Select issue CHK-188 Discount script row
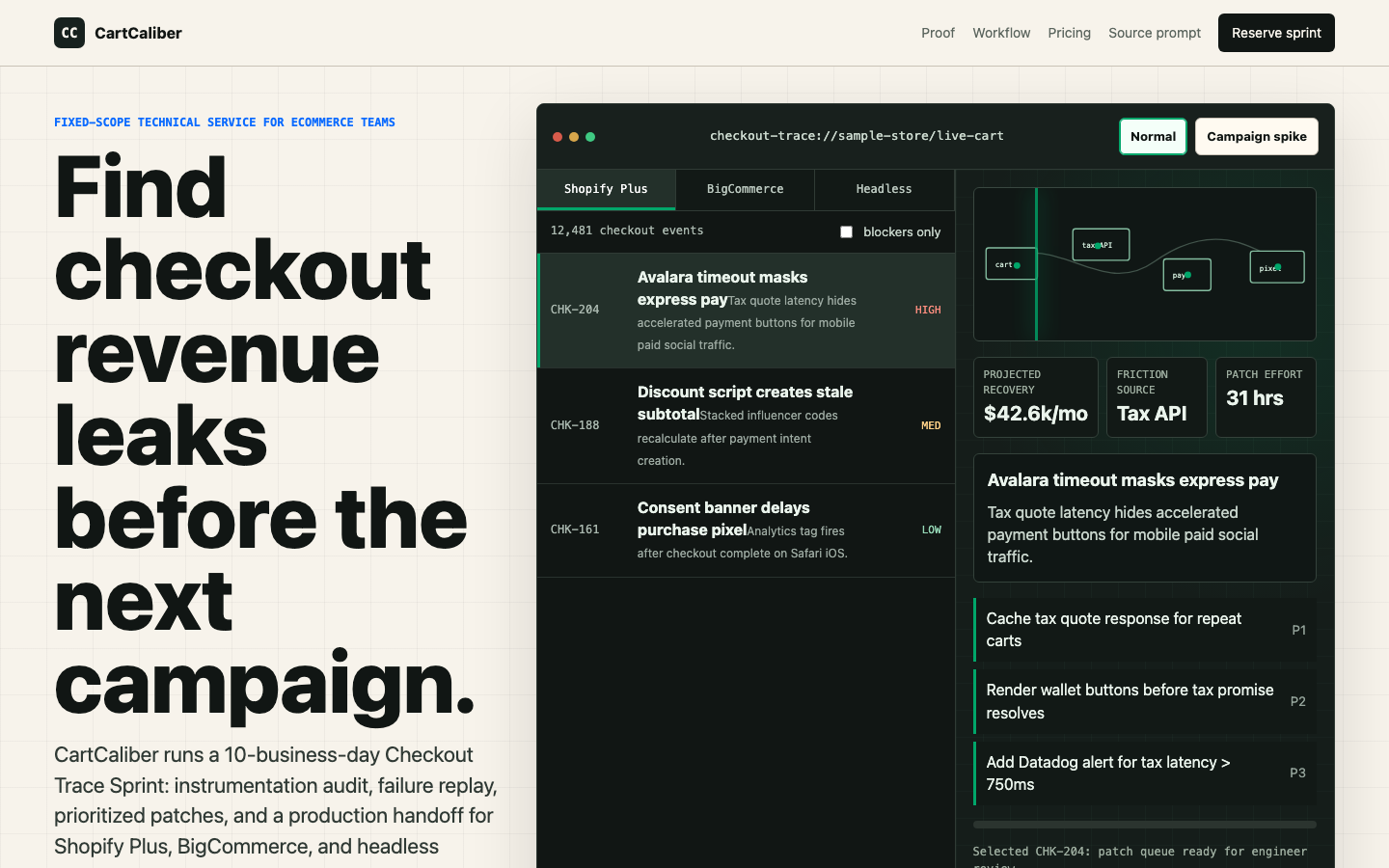The image size is (1389, 868). [x=746, y=426]
